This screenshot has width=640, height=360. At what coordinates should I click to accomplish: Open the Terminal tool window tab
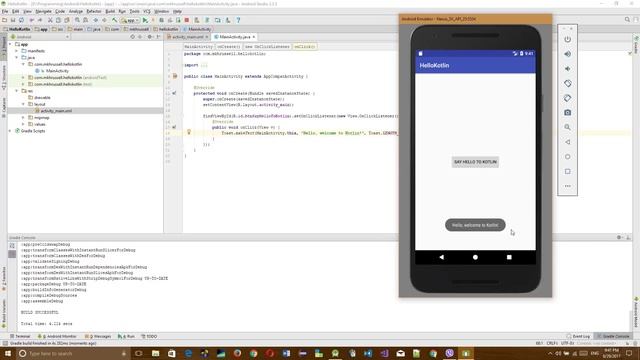point(20,336)
